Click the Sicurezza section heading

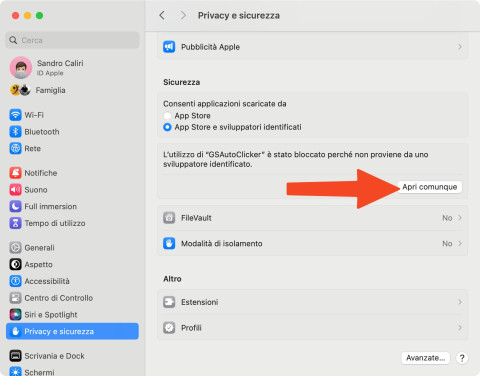pos(182,82)
